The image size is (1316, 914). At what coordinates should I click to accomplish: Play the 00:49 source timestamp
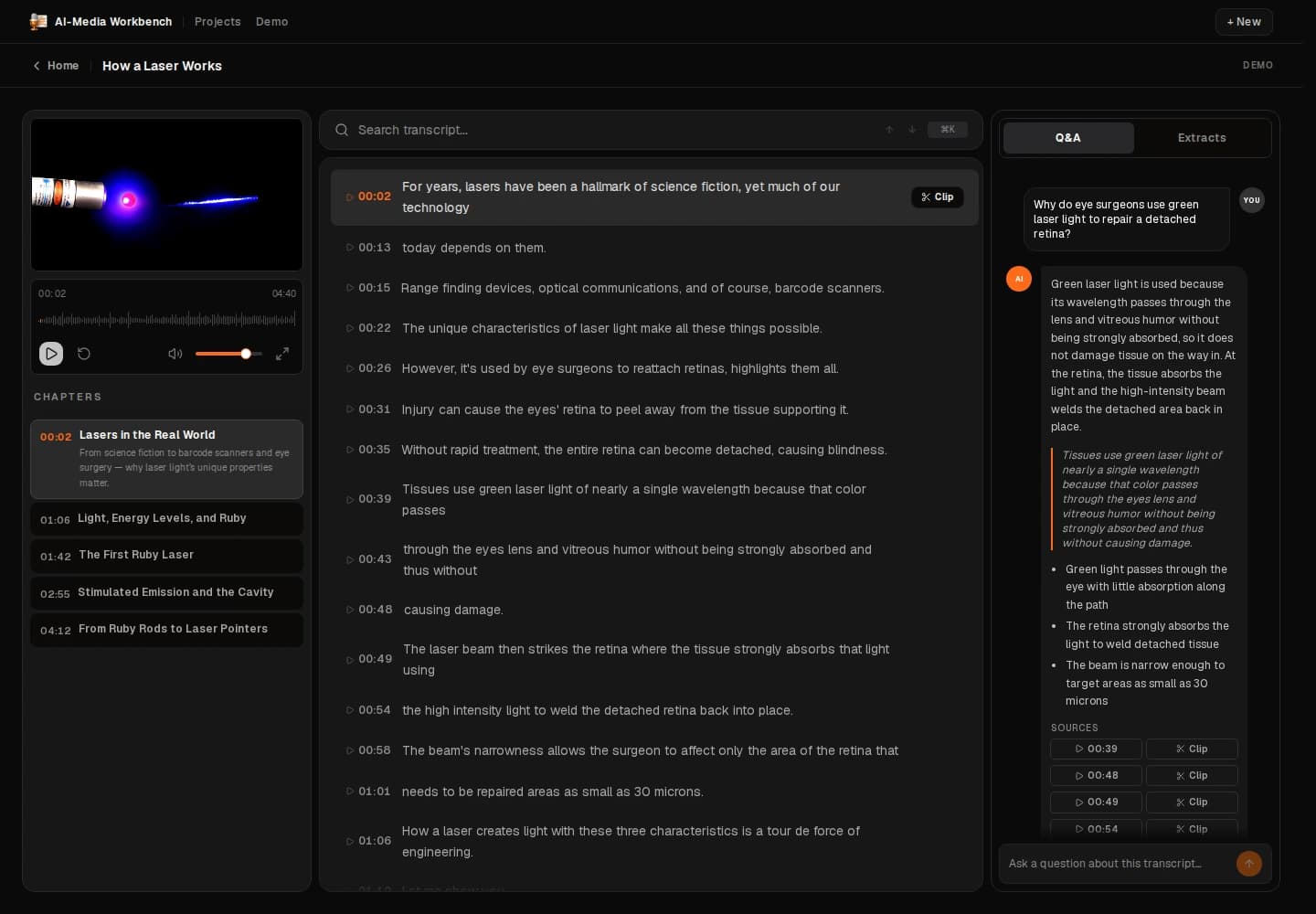pyautogui.click(x=1097, y=802)
